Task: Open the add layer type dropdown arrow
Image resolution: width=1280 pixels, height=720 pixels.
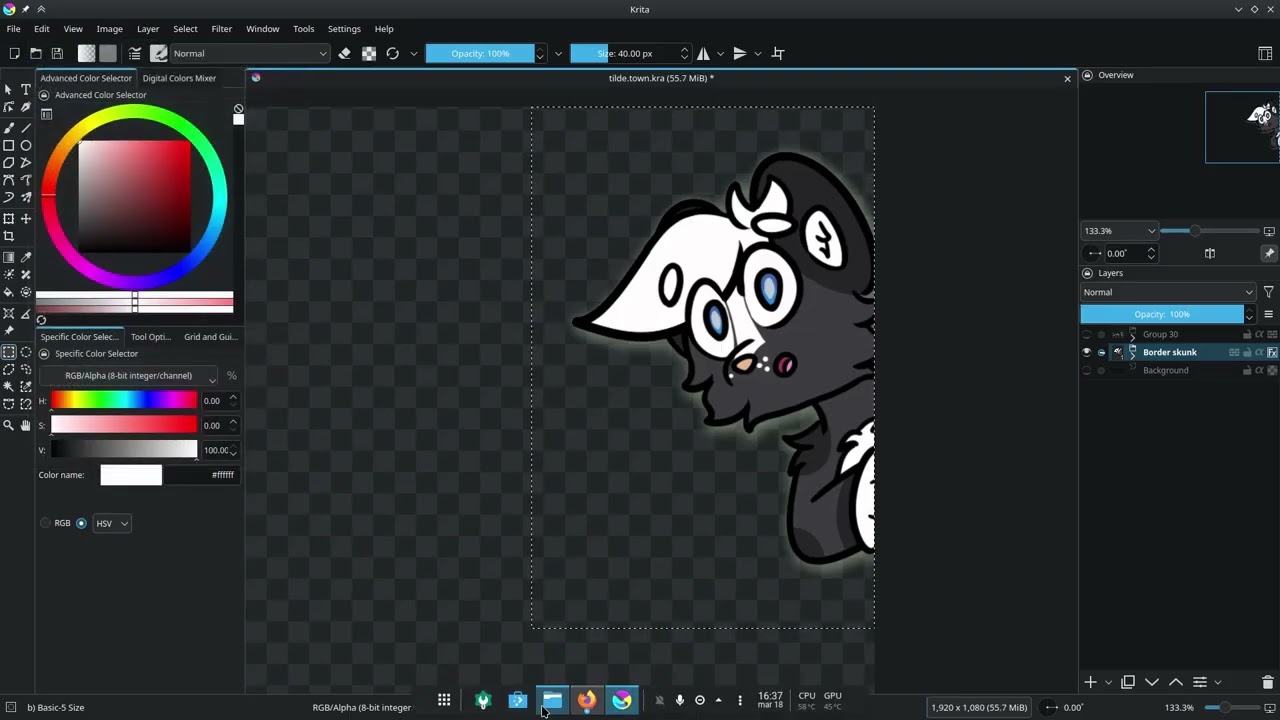Action: point(1108,683)
